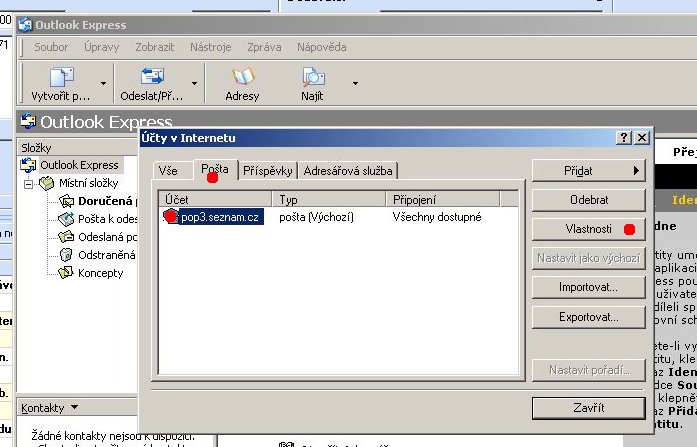Screen dimensions: 697x447
Task: Click the Outlook Express title bar icon
Action: [25, 25]
